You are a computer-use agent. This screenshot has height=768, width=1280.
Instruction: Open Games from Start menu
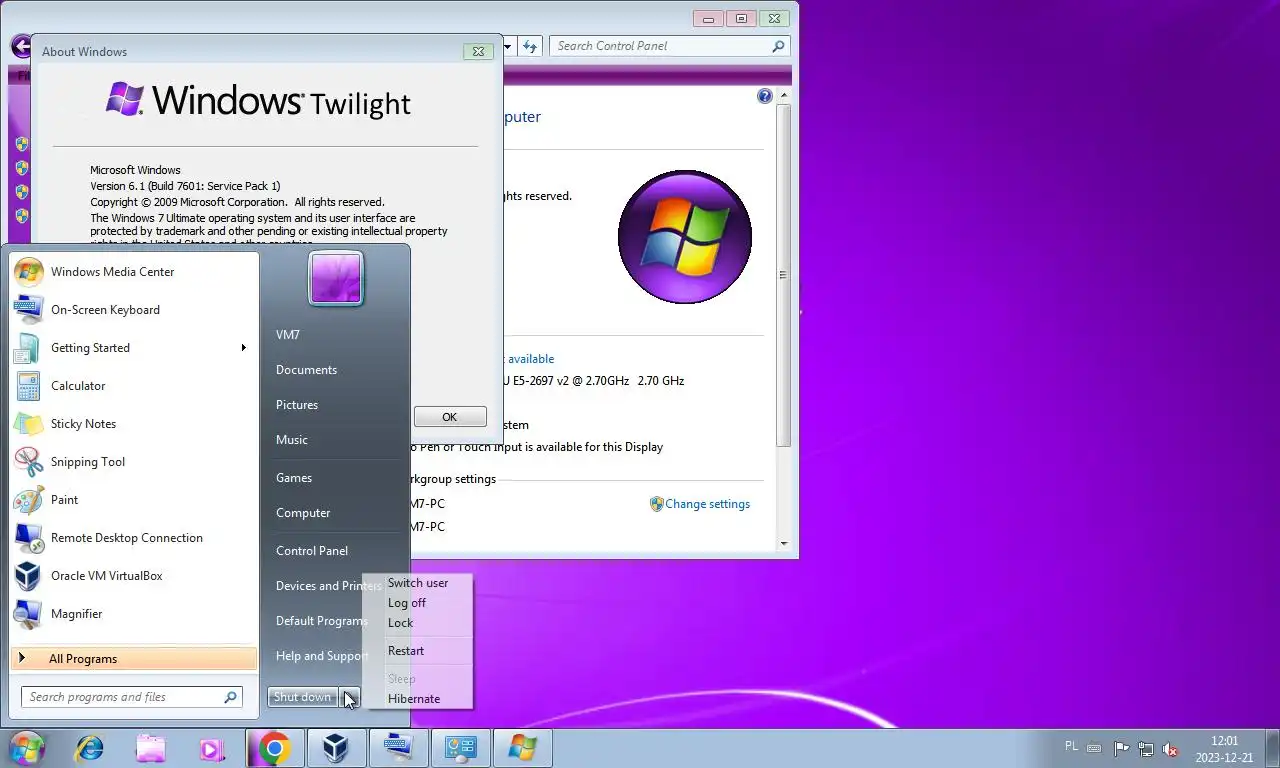[294, 478]
